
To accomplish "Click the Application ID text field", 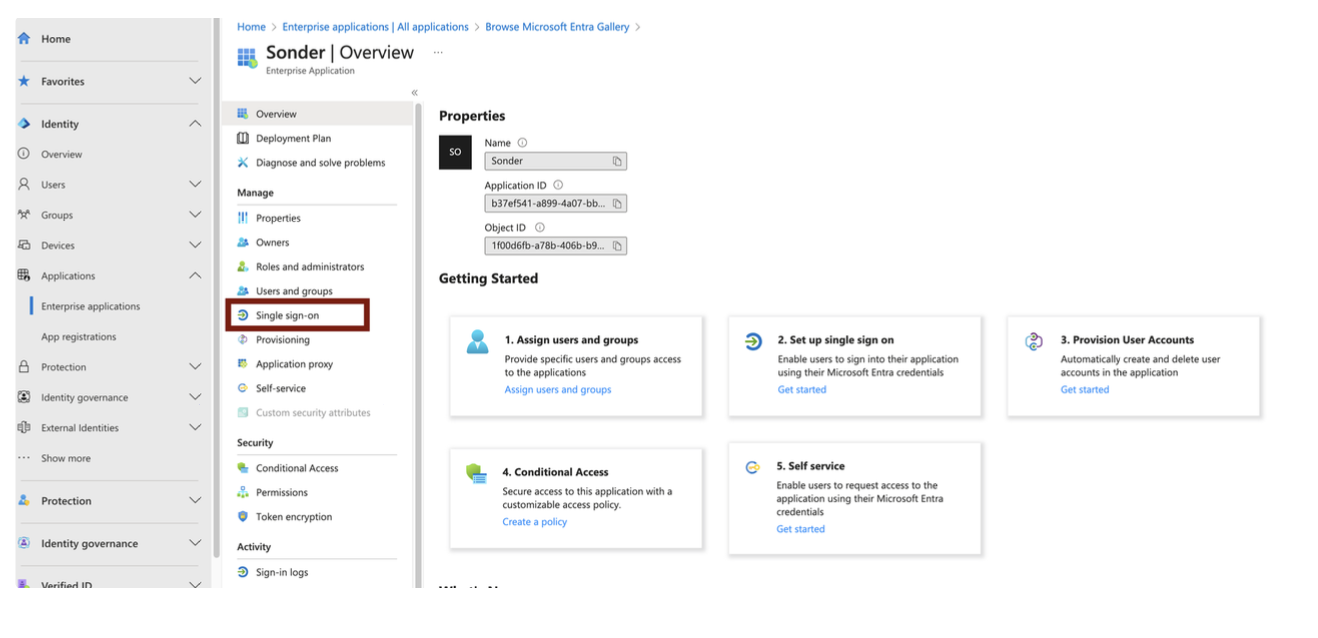I will [x=547, y=204].
